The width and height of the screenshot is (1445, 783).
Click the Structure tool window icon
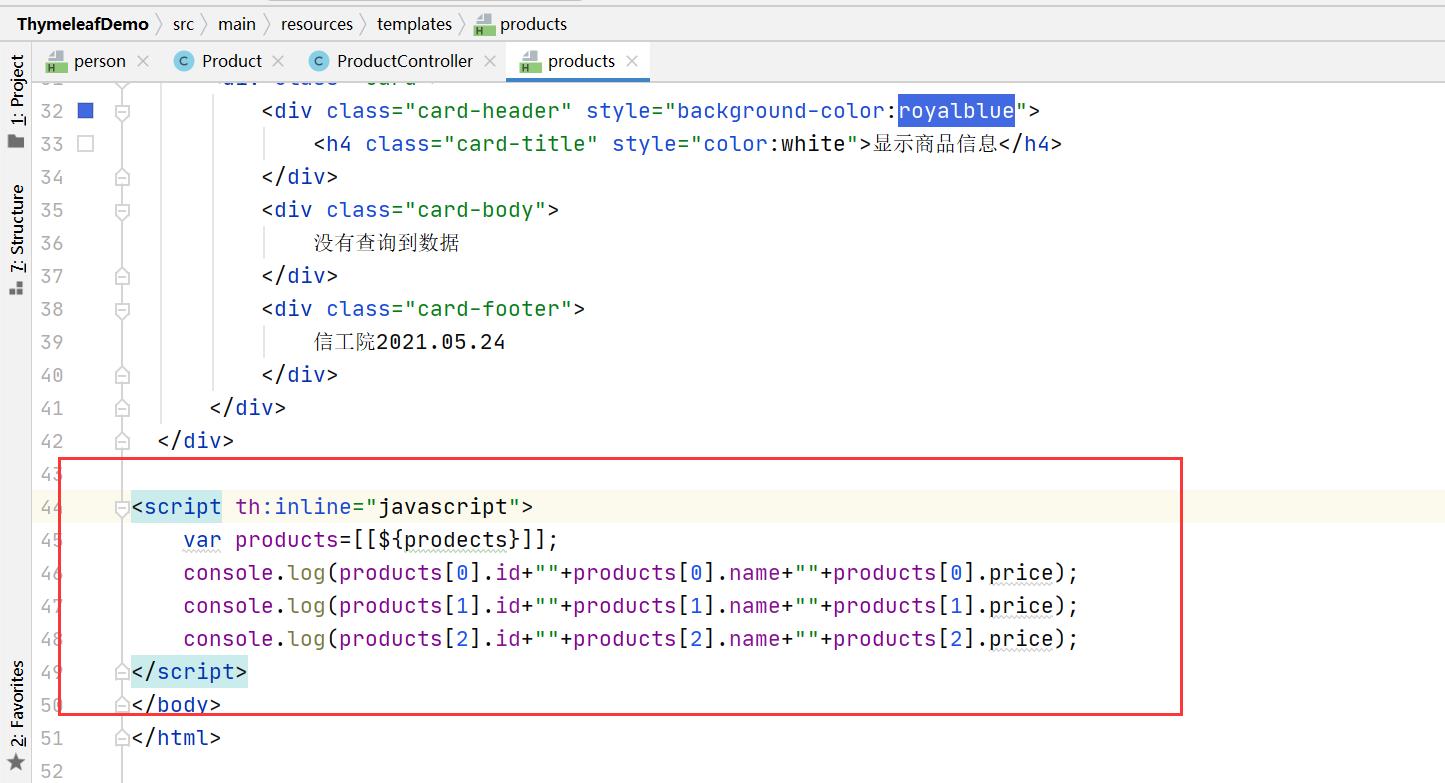[x=16, y=288]
